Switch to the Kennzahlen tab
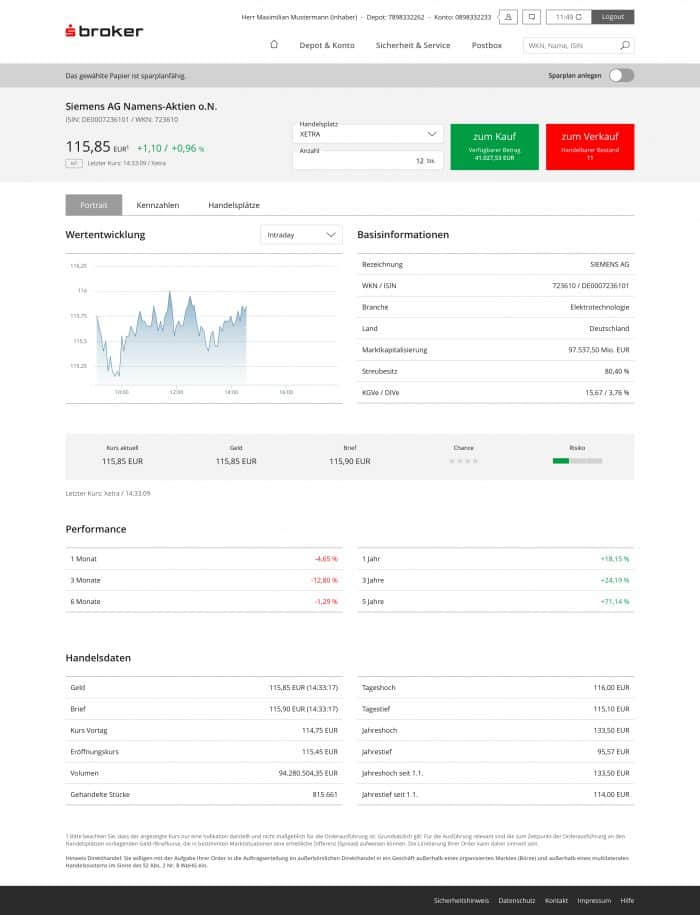 click(158, 205)
